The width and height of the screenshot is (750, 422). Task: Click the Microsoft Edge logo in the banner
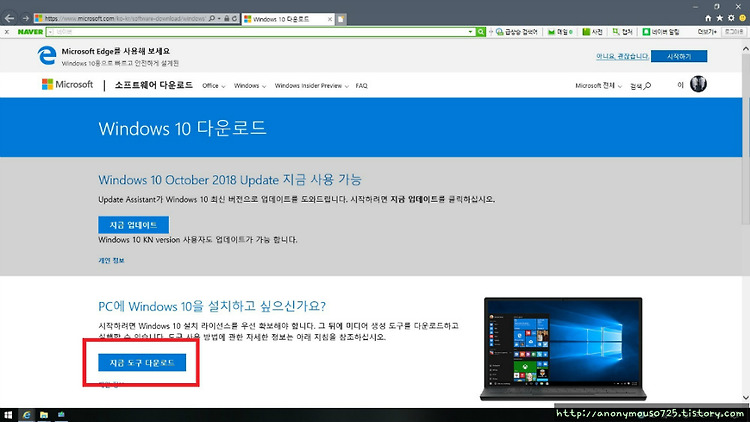(47, 56)
